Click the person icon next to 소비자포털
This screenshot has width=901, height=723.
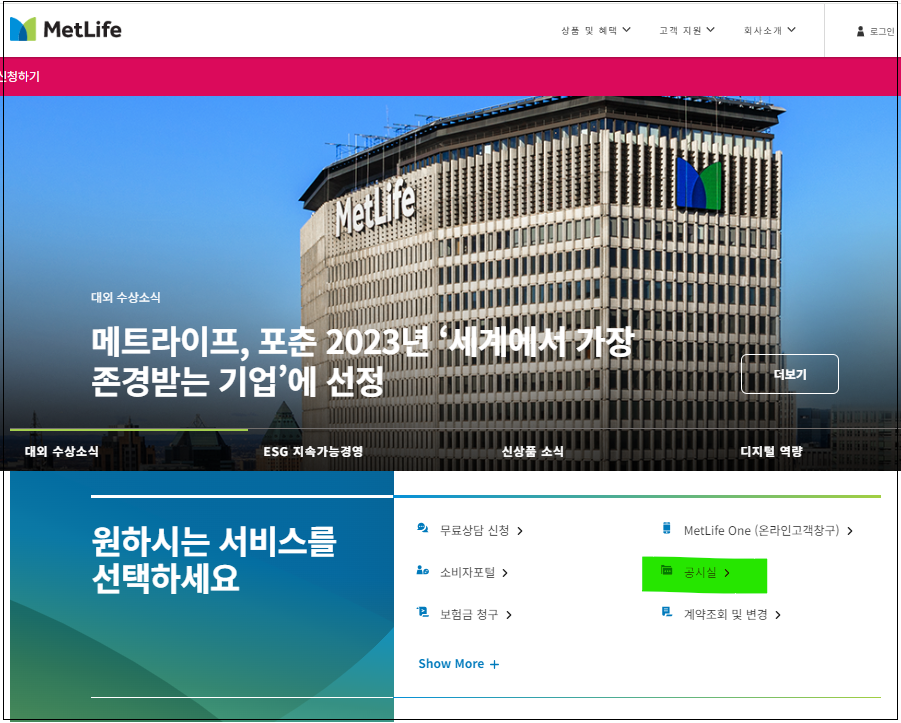coord(424,572)
